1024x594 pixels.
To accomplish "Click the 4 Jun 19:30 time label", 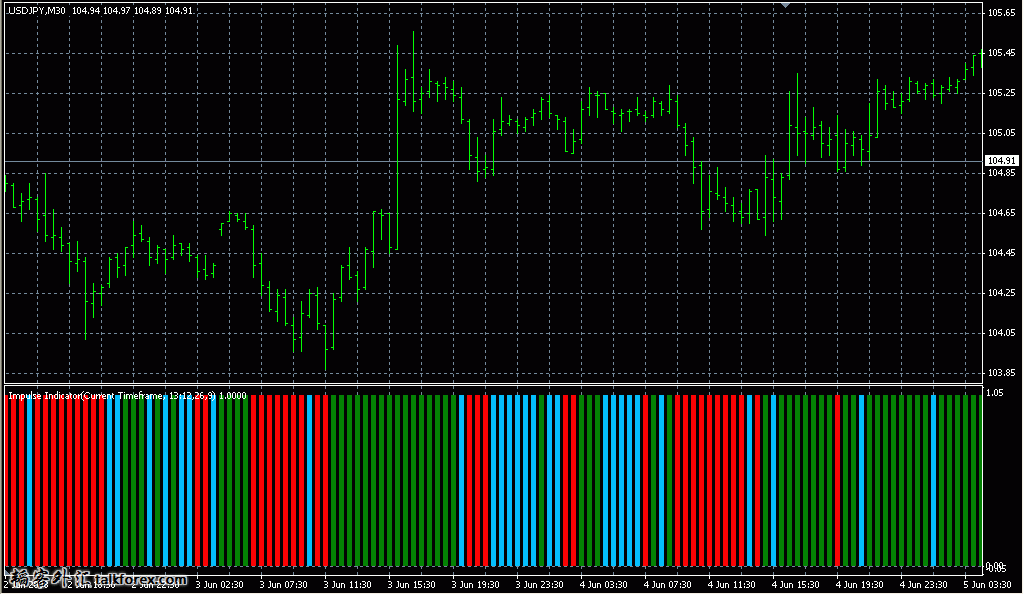I will 859,585.
